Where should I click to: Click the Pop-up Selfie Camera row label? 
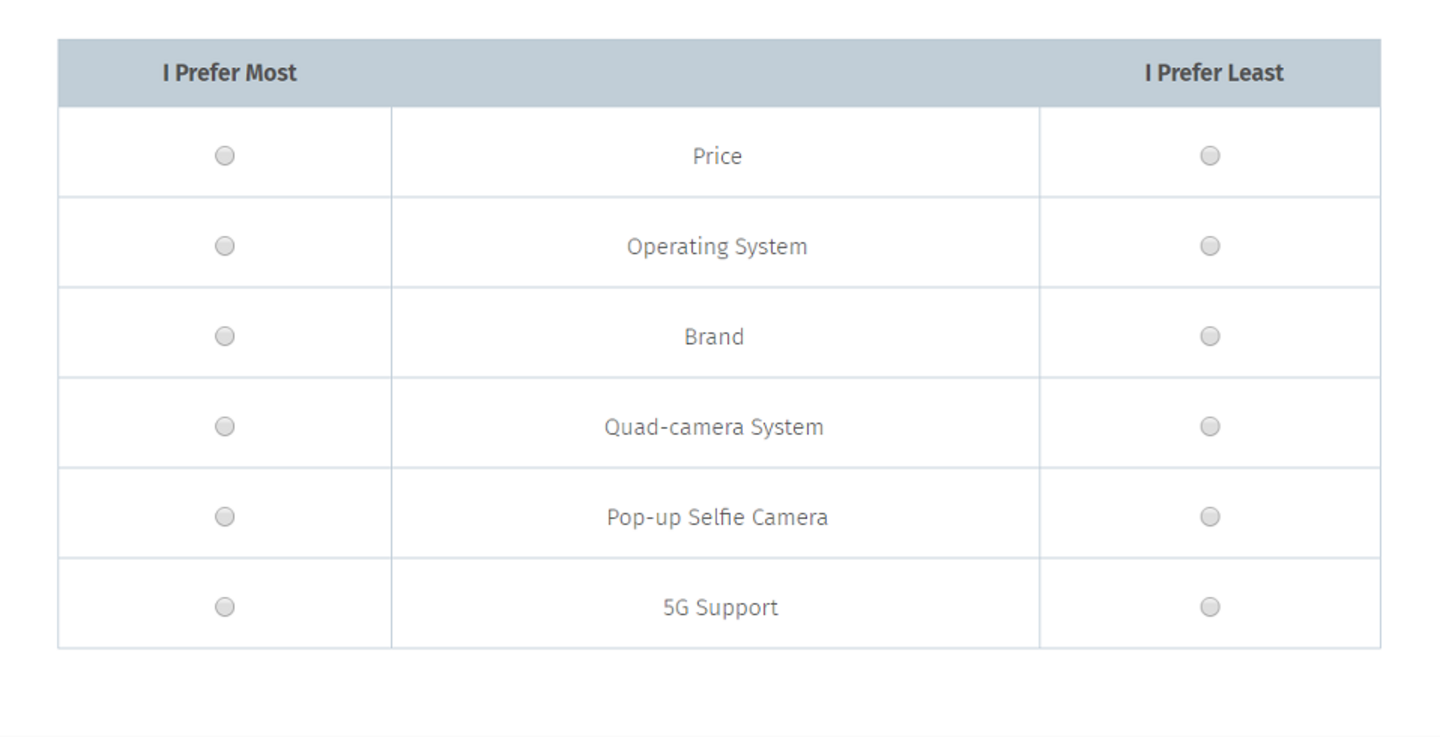click(717, 516)
